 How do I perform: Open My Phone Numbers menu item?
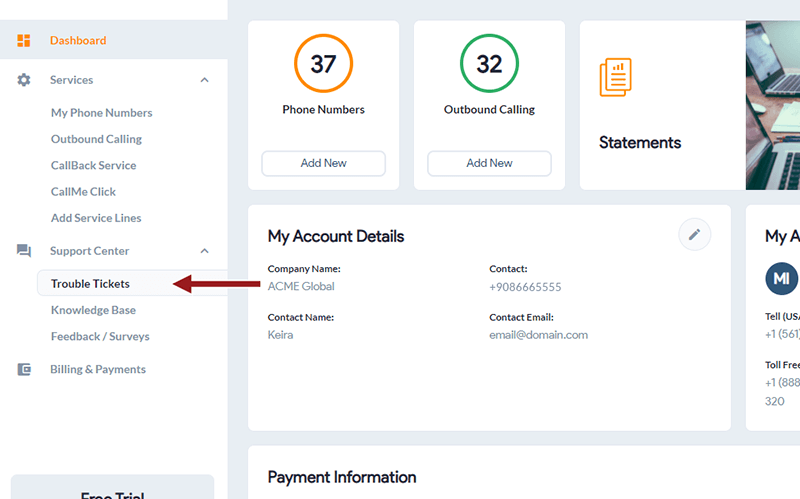tap(102, 113)
